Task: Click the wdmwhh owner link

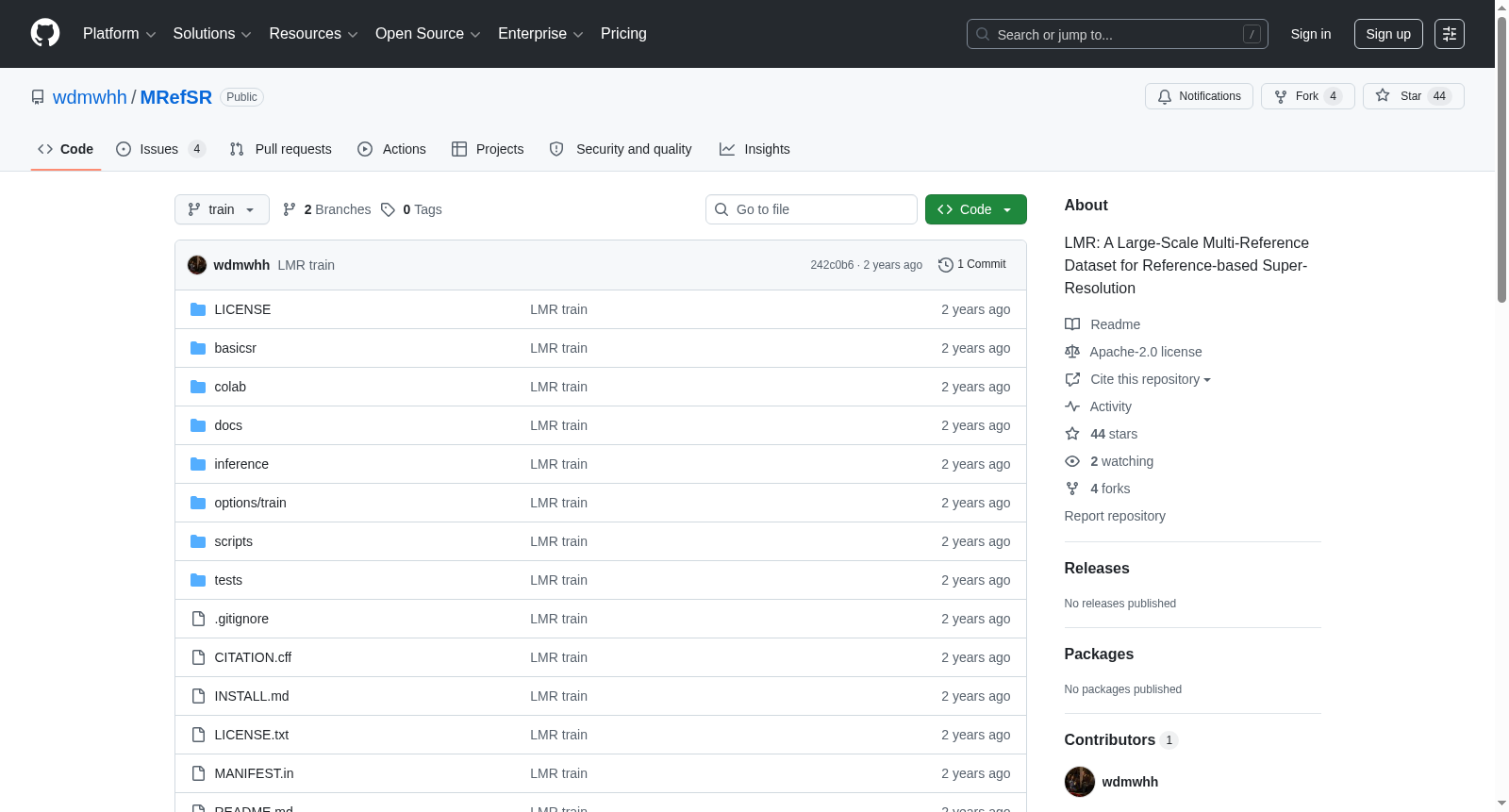Action: (x=90, y=97)
